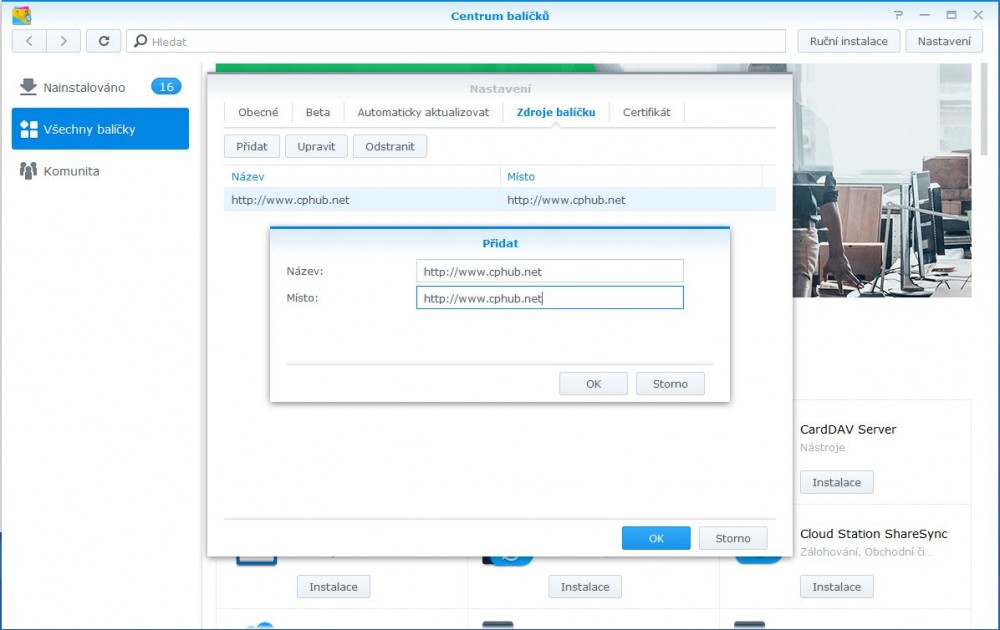Click the back navigation arrow
The height and width of the screenshot is (630, 1000).
pyautogui.click(x=29, y=41)
